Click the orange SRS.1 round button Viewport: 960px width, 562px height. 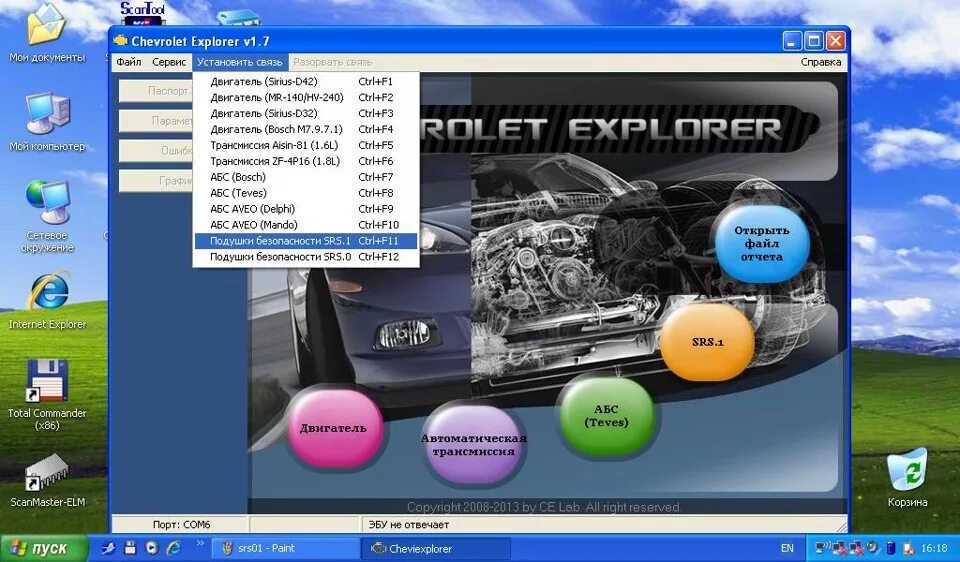click(707, 342)
